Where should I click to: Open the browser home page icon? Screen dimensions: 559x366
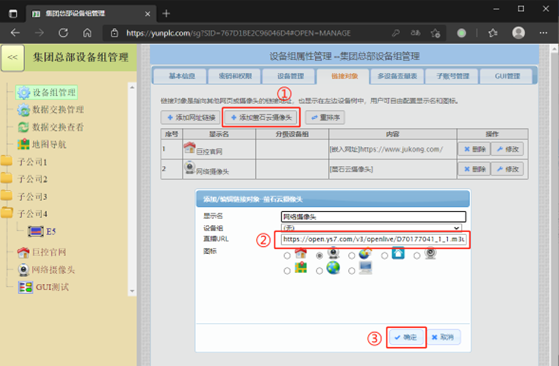(87, 33)
